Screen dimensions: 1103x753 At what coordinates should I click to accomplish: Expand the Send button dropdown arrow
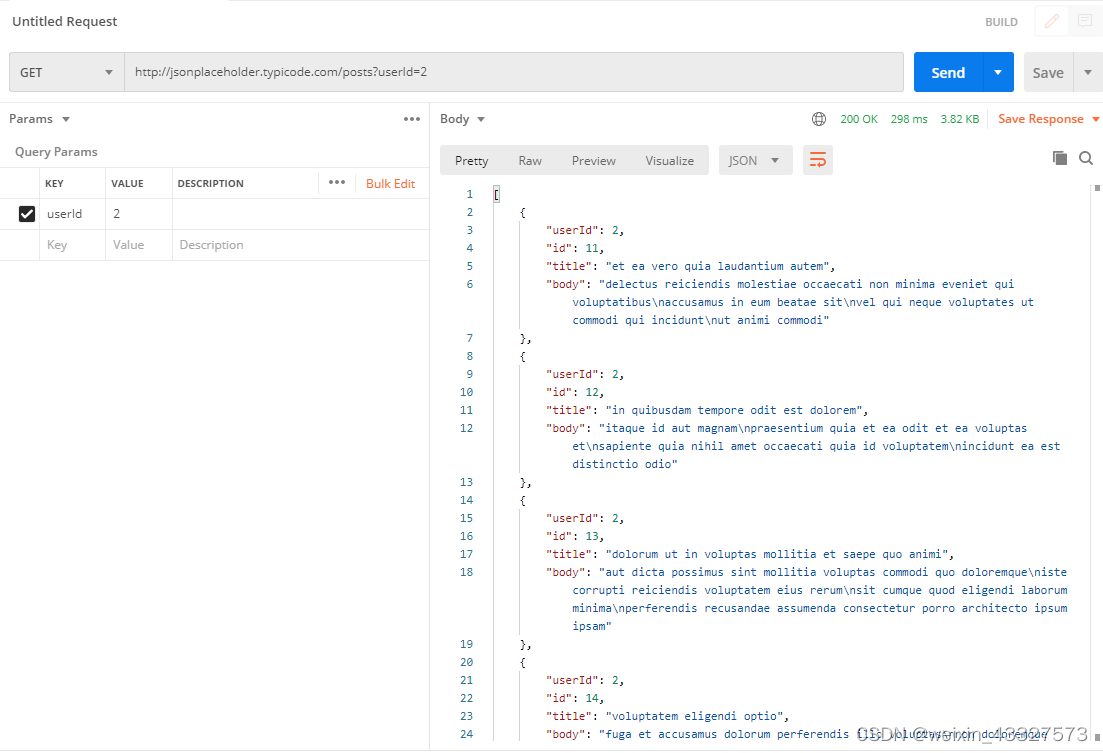pyautogui.click(x=998, y=72)
